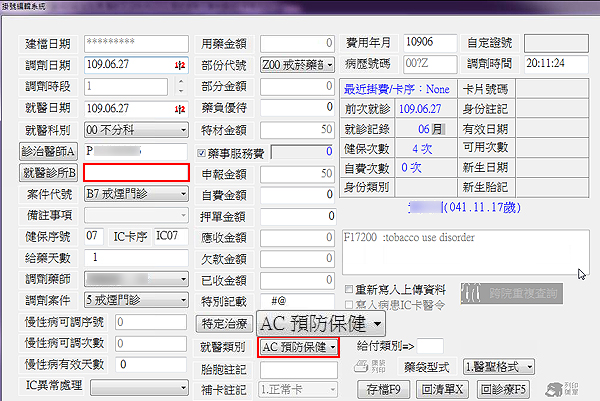
Task: Click the 診治醫師A button
Action: coord(48,151)
